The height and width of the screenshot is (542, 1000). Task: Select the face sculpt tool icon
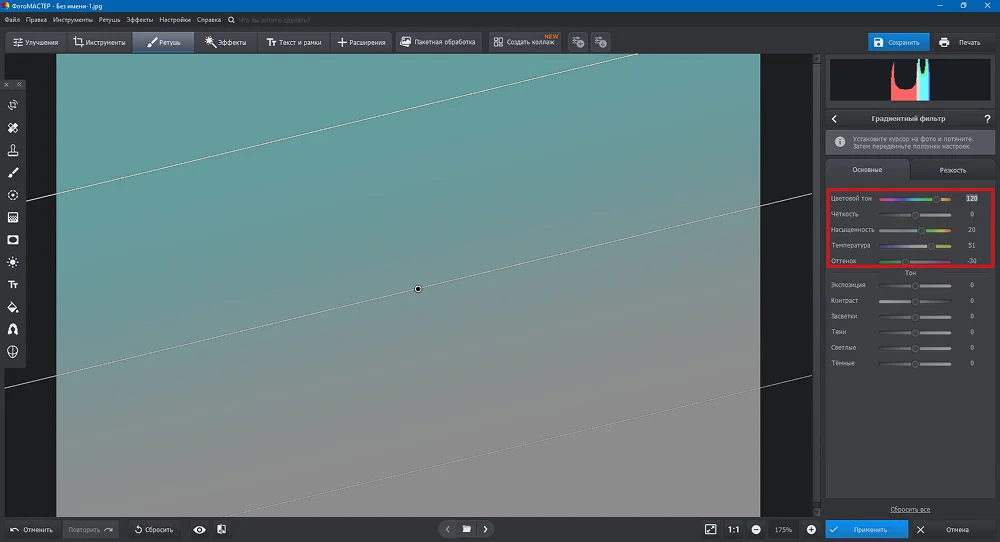13,352
